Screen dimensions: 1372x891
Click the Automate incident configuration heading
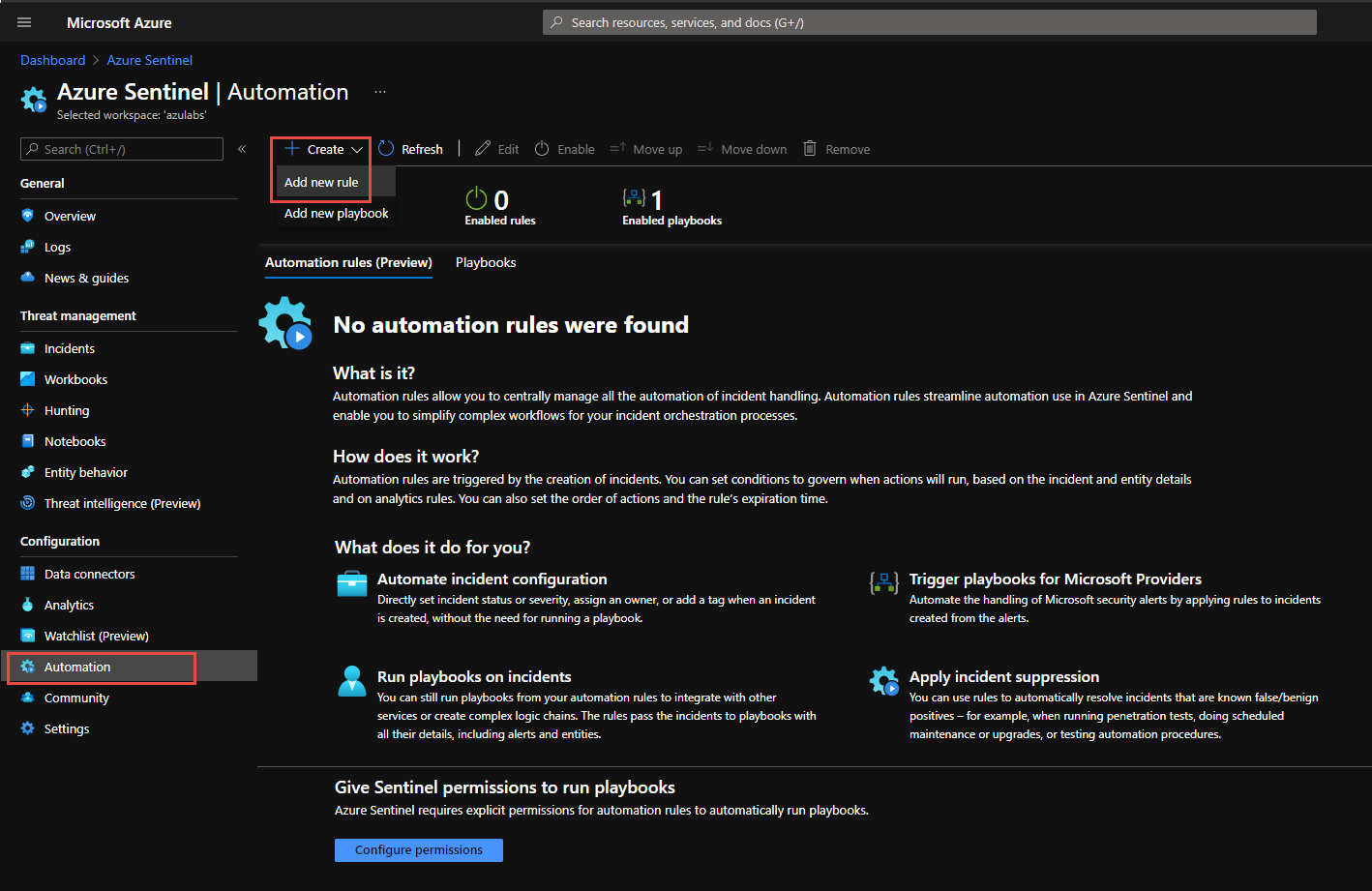click(492, 579)
